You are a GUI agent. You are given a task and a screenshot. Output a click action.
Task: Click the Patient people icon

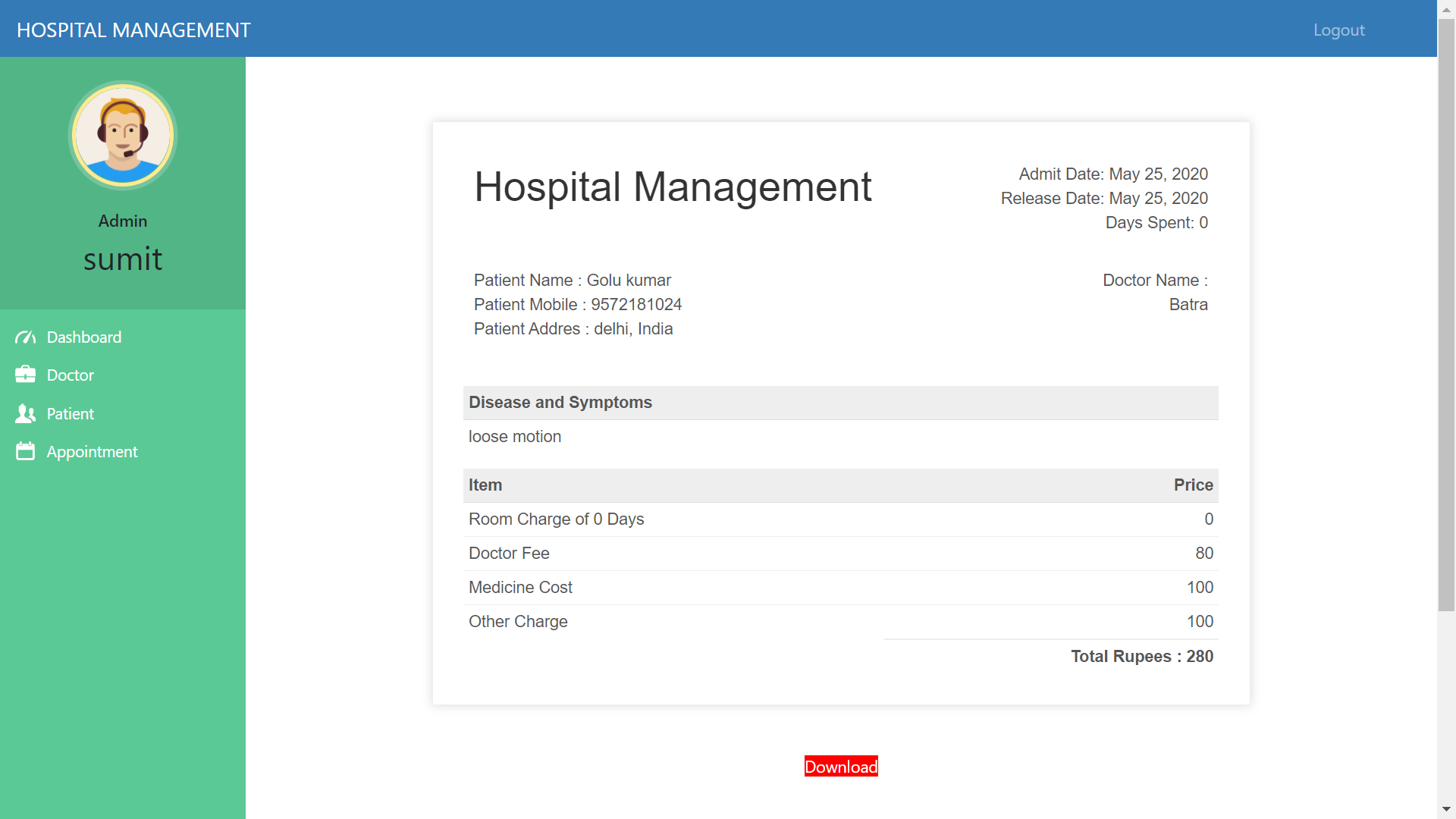(25, 413)
